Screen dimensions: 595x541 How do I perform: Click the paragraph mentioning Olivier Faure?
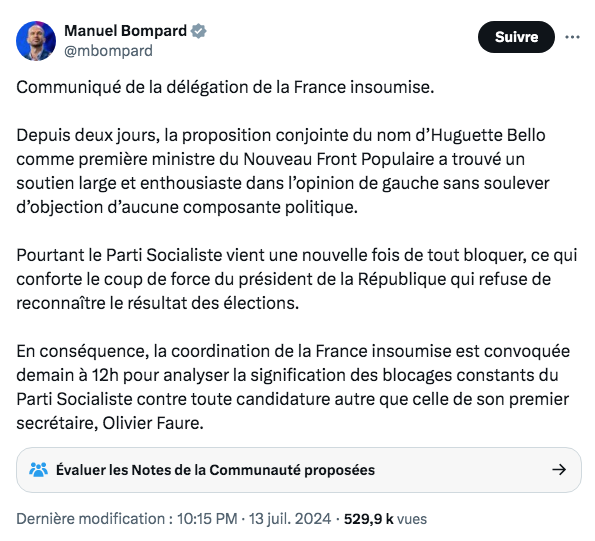click(293, 387)
